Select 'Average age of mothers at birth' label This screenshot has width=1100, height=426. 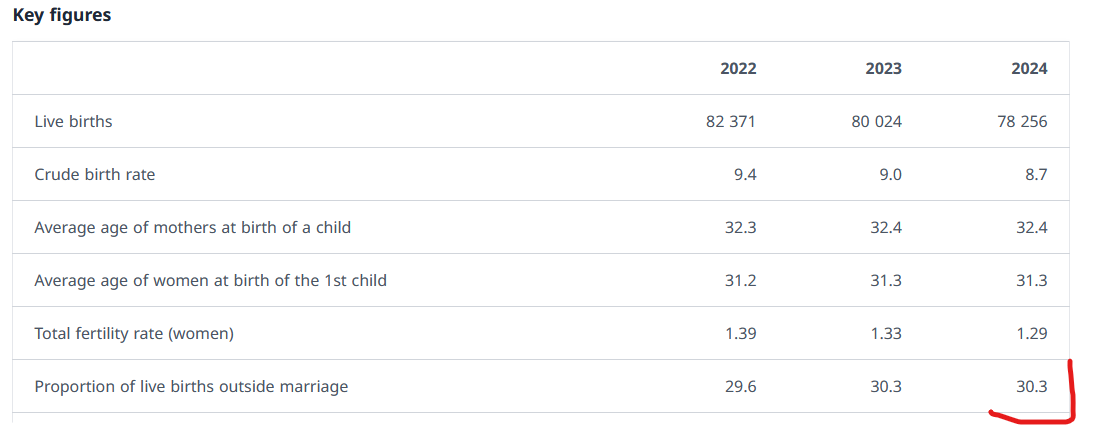[192, 227]
